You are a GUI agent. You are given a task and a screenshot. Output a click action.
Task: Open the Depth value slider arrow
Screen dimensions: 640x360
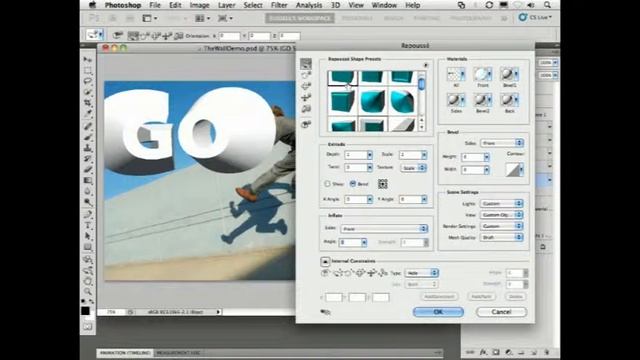click(369, 155)
